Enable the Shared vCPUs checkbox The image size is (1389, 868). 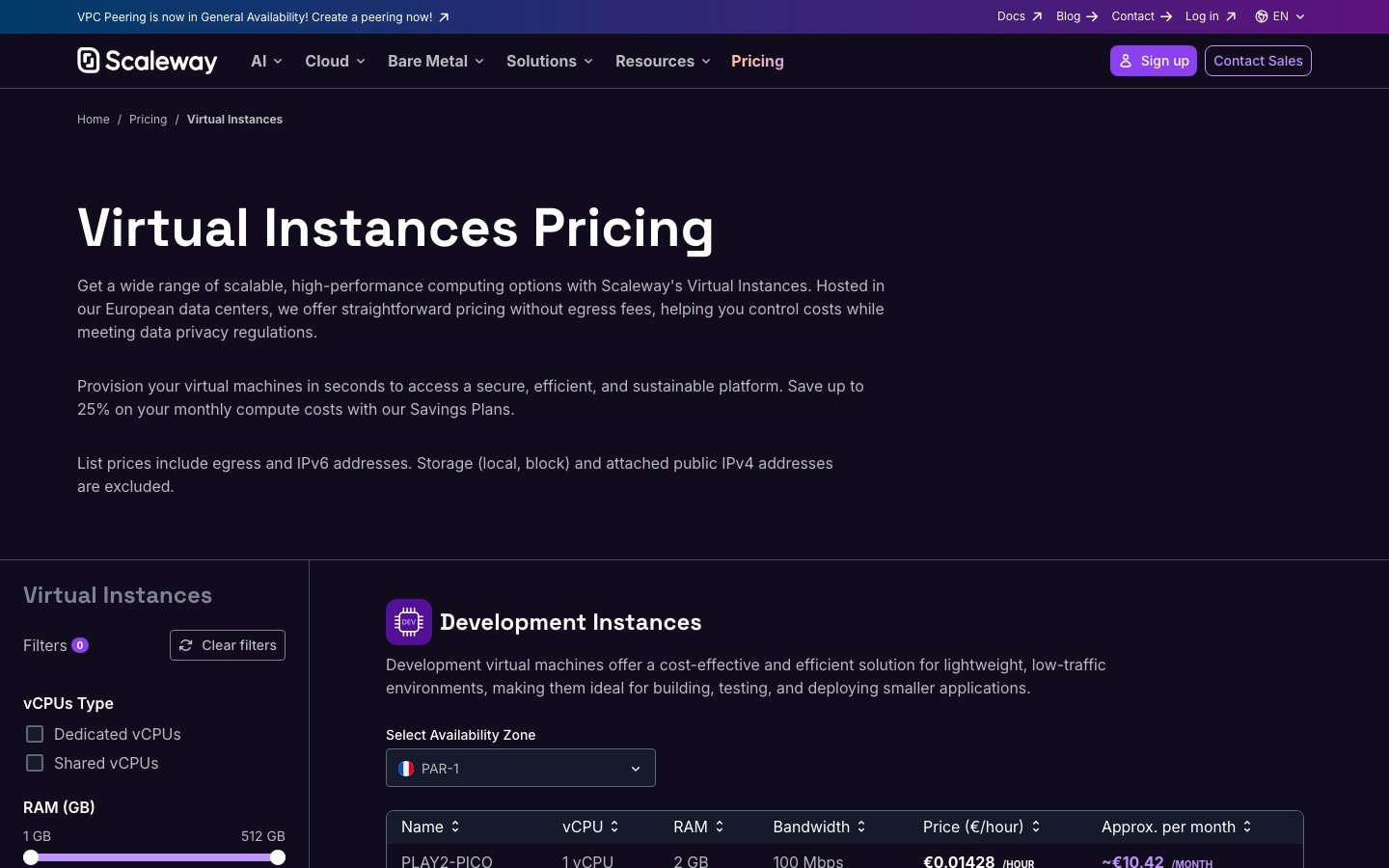click(35, 763)
